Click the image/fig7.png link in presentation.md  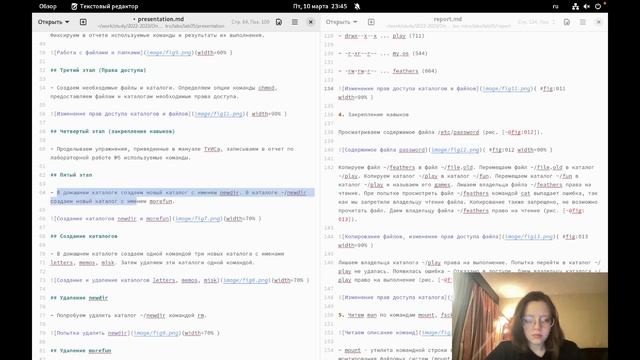pos(198,219)
